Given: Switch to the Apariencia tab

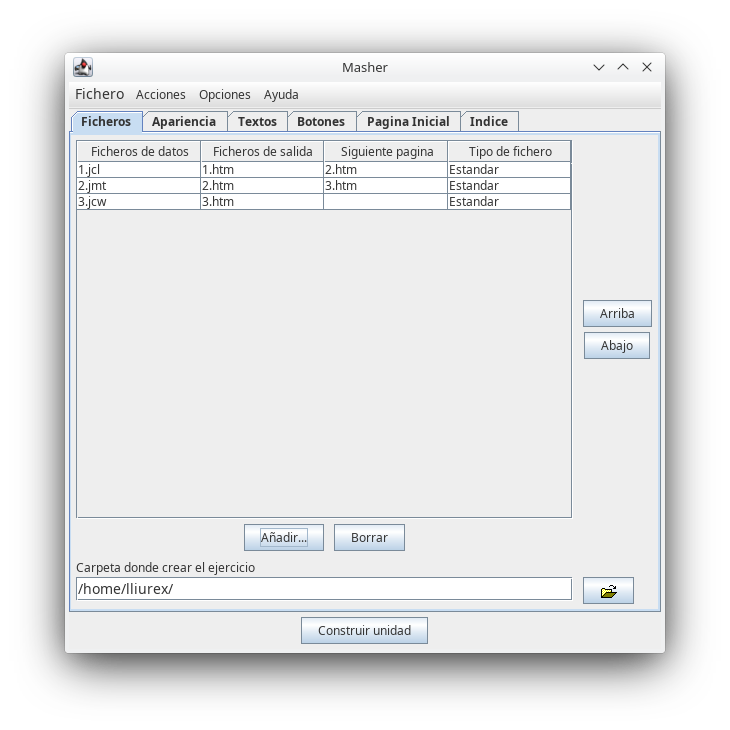Looking at the screenshot, I should [x=184, y=121].
